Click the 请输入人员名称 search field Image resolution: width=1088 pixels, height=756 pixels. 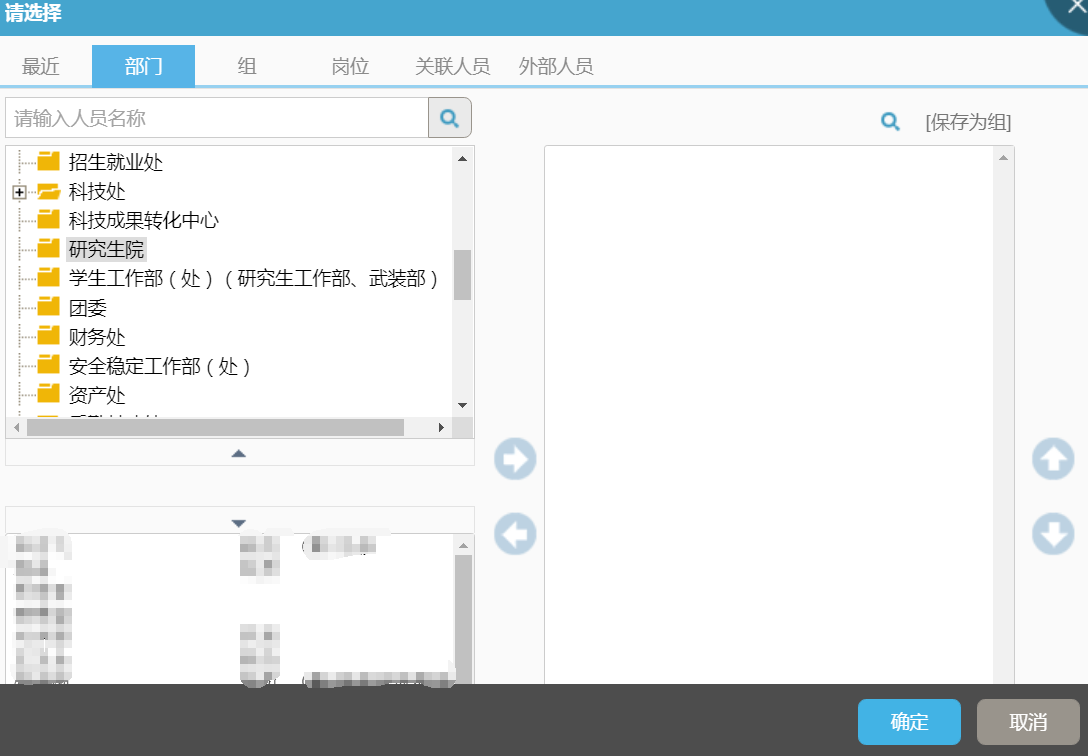[217, 118]
